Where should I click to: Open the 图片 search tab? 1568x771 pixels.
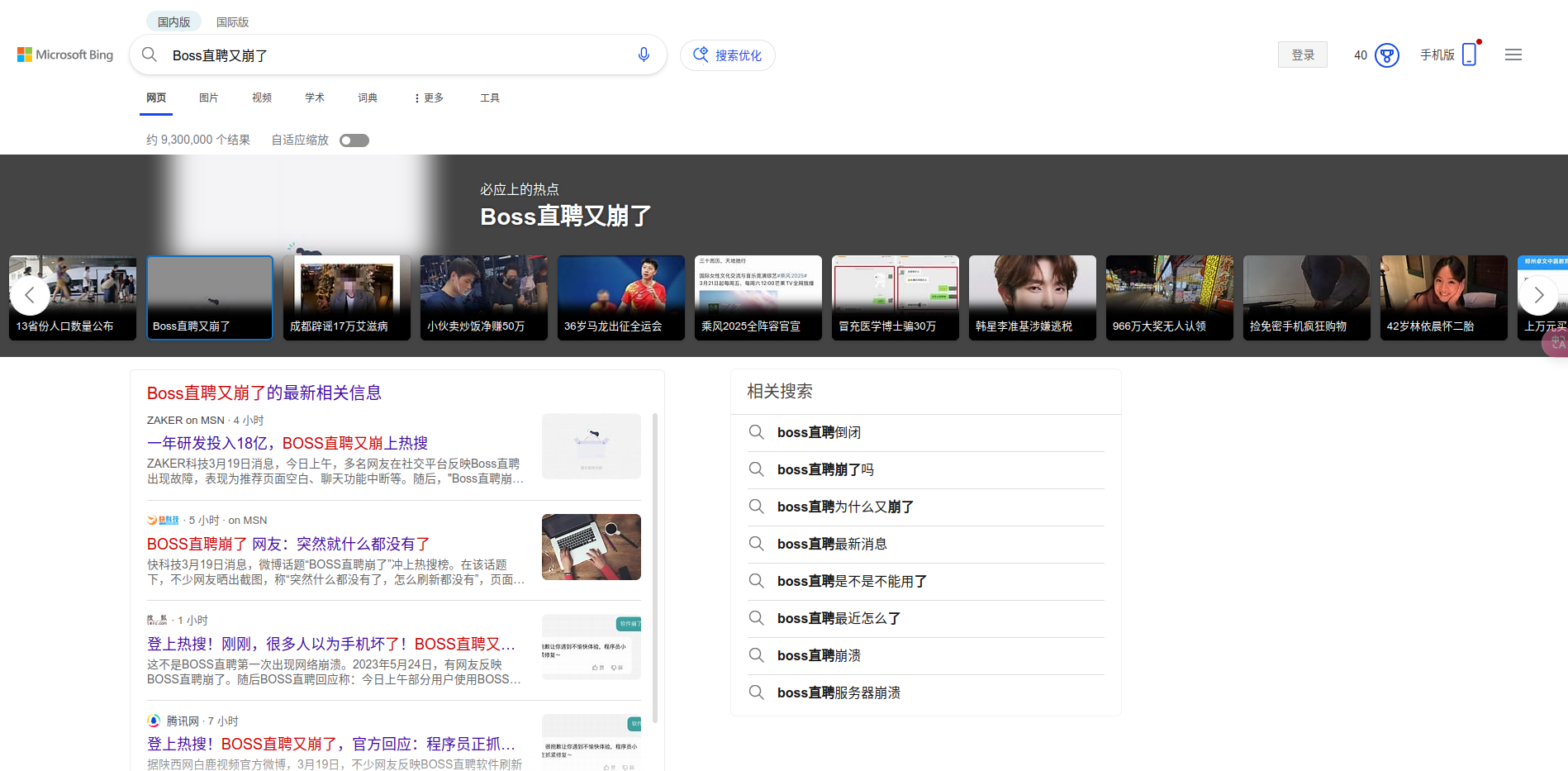pyautogui.click(x=209, y=98)
